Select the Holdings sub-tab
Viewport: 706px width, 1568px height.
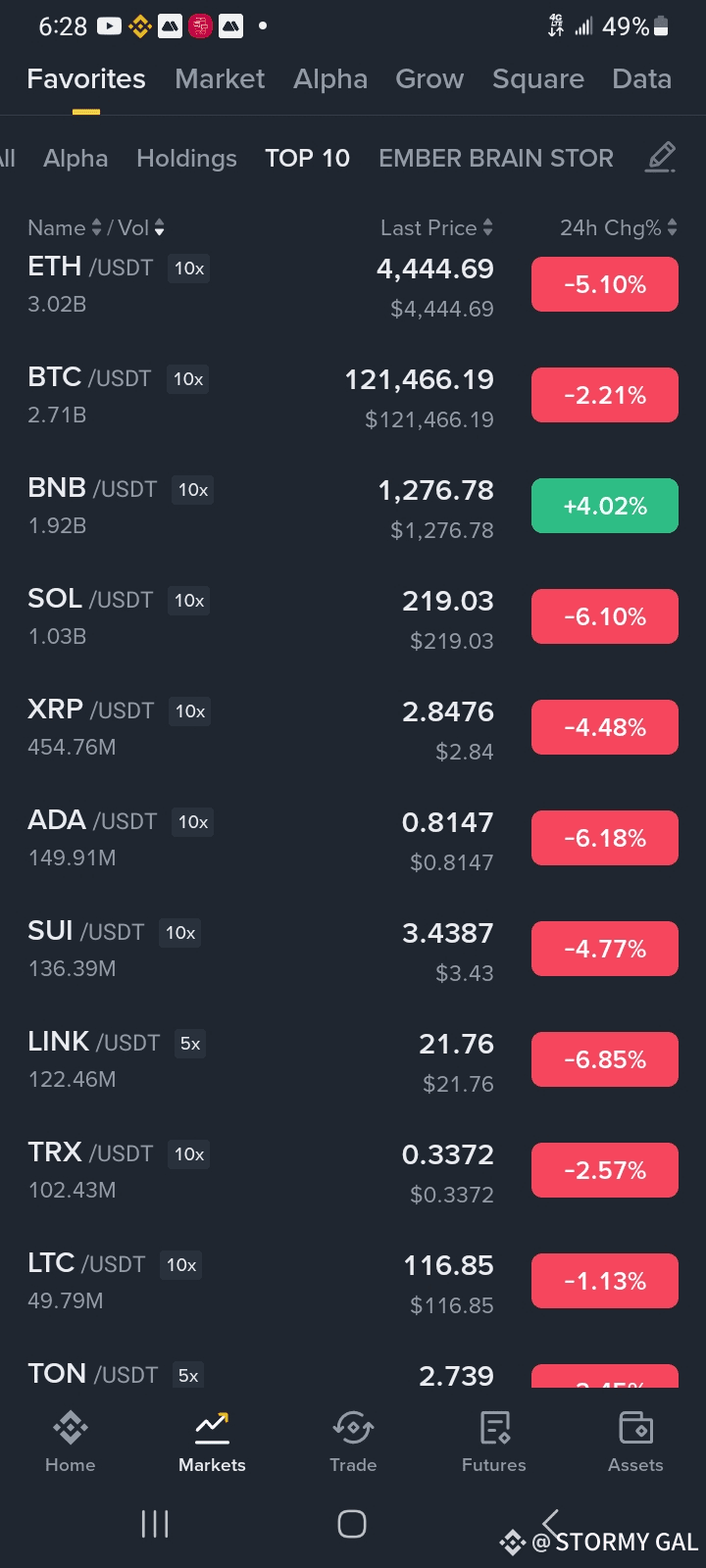186,159
